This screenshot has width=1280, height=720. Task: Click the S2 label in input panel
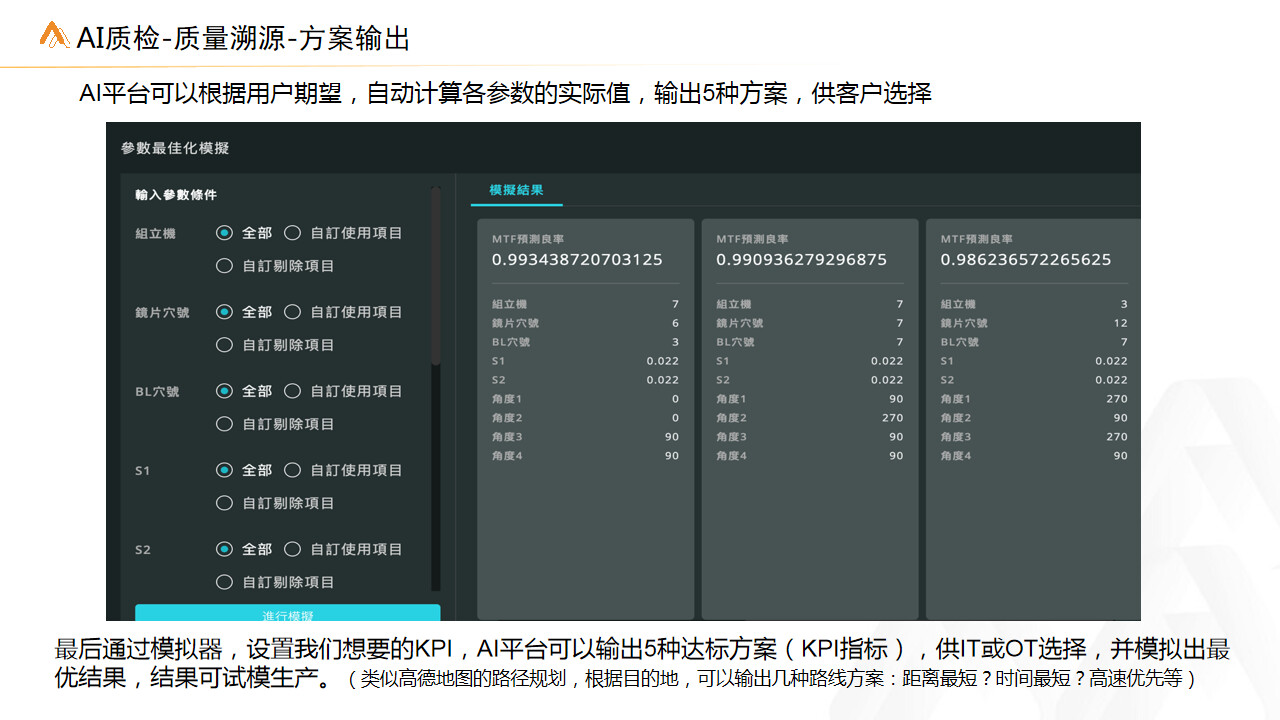pyautogui.click(x=142, y=550)
